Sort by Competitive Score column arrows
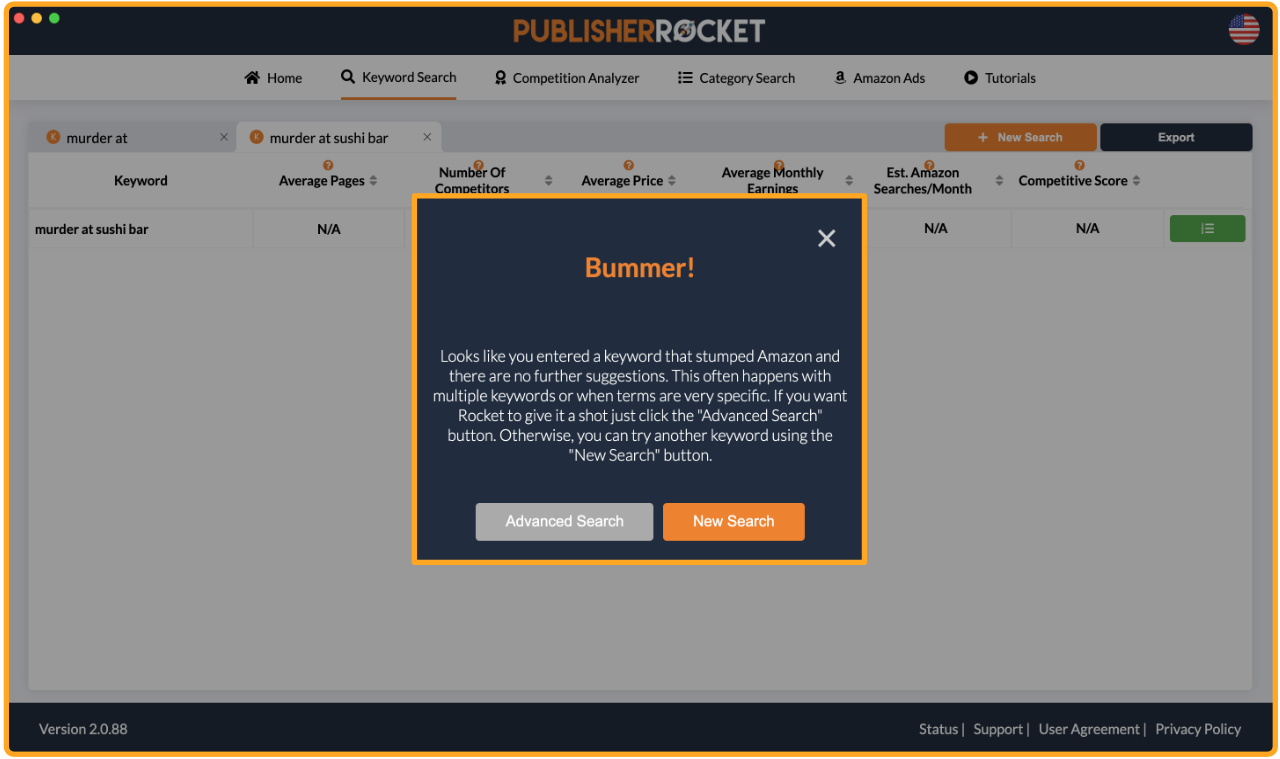 tap(1136, 181)
